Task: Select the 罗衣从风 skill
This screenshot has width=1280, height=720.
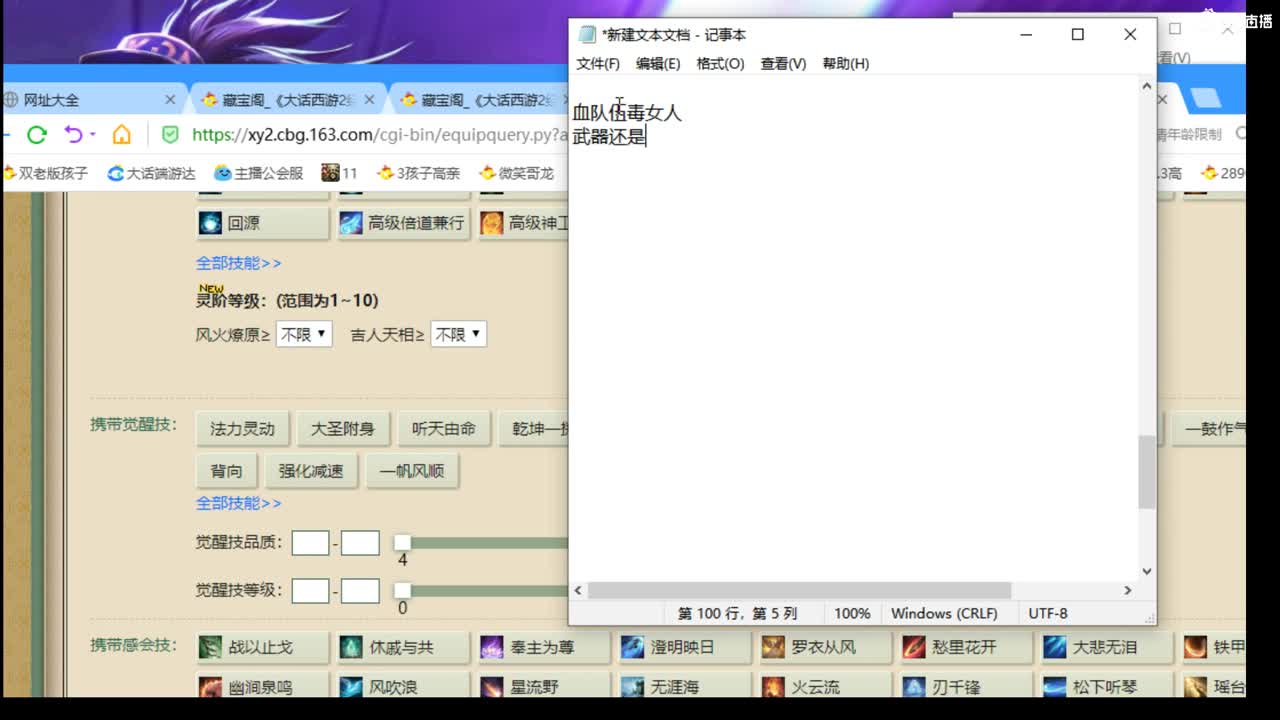Action: click(826, 647)
